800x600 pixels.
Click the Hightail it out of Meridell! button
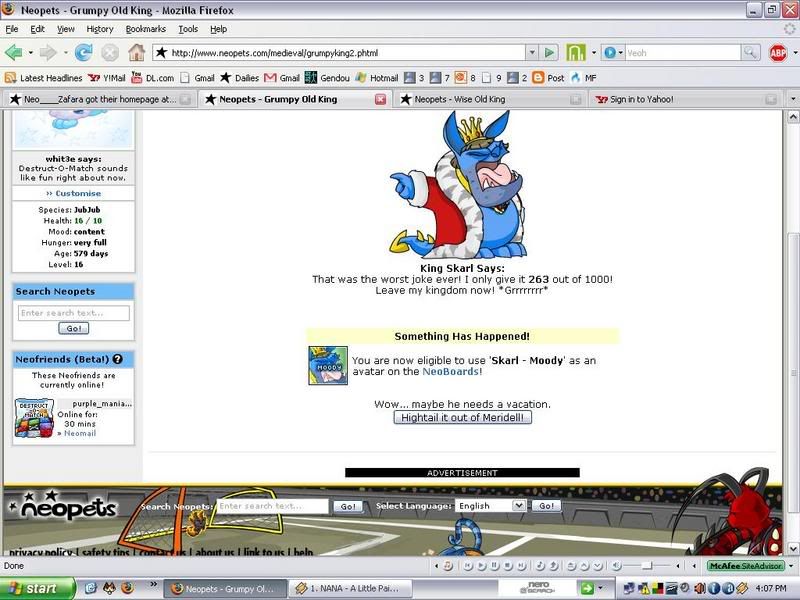click(x=462, y=417)
